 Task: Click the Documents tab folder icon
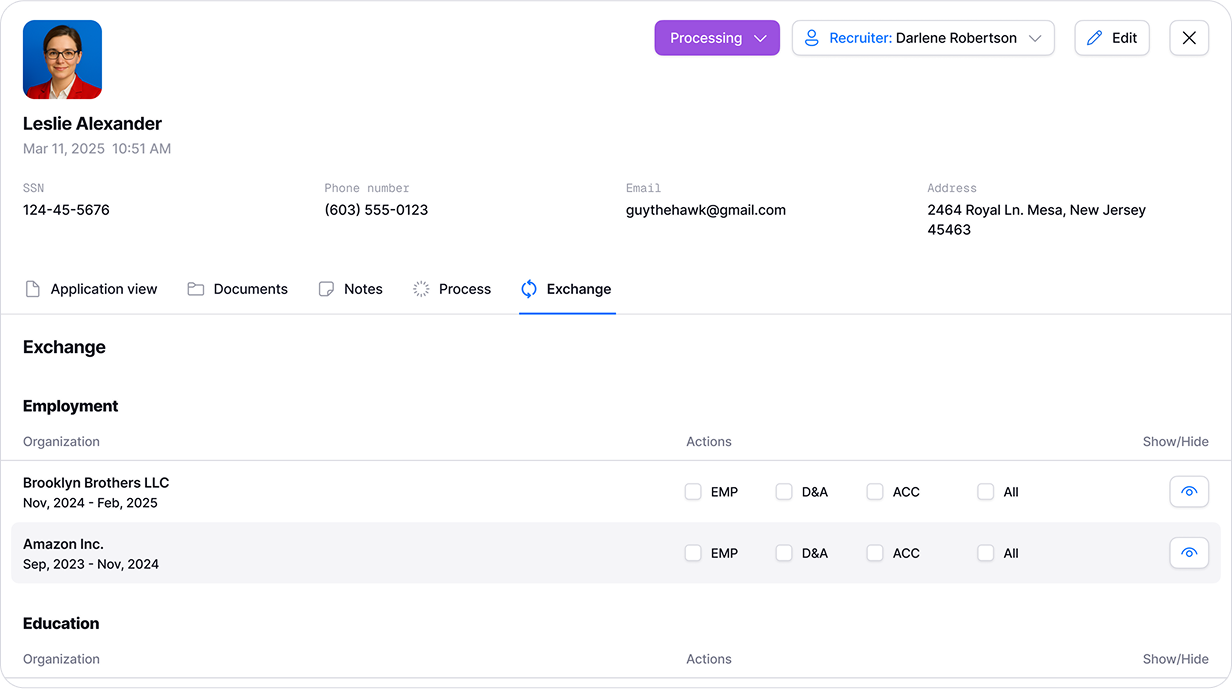[196, 289]
